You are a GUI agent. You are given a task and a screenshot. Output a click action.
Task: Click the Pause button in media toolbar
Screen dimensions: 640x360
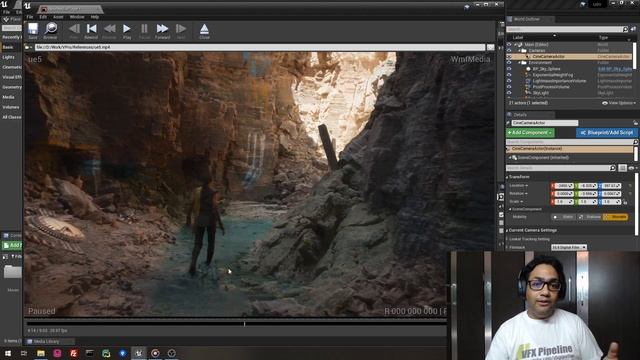[x=144, y=31]
